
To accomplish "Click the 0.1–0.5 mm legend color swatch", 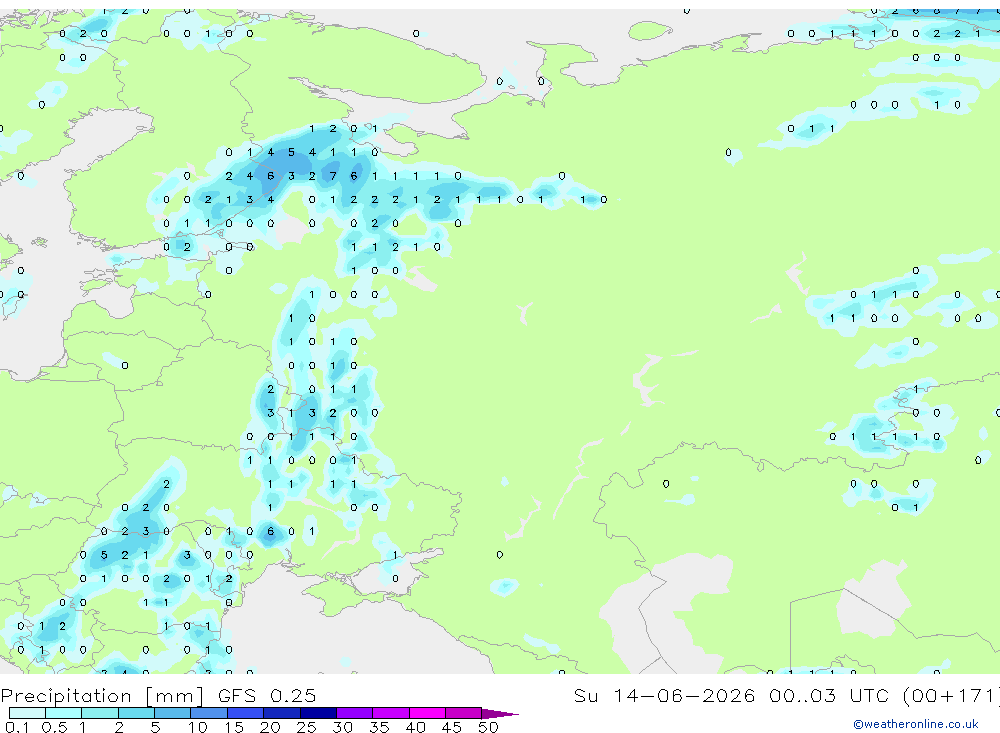I will tap(27, 713).
